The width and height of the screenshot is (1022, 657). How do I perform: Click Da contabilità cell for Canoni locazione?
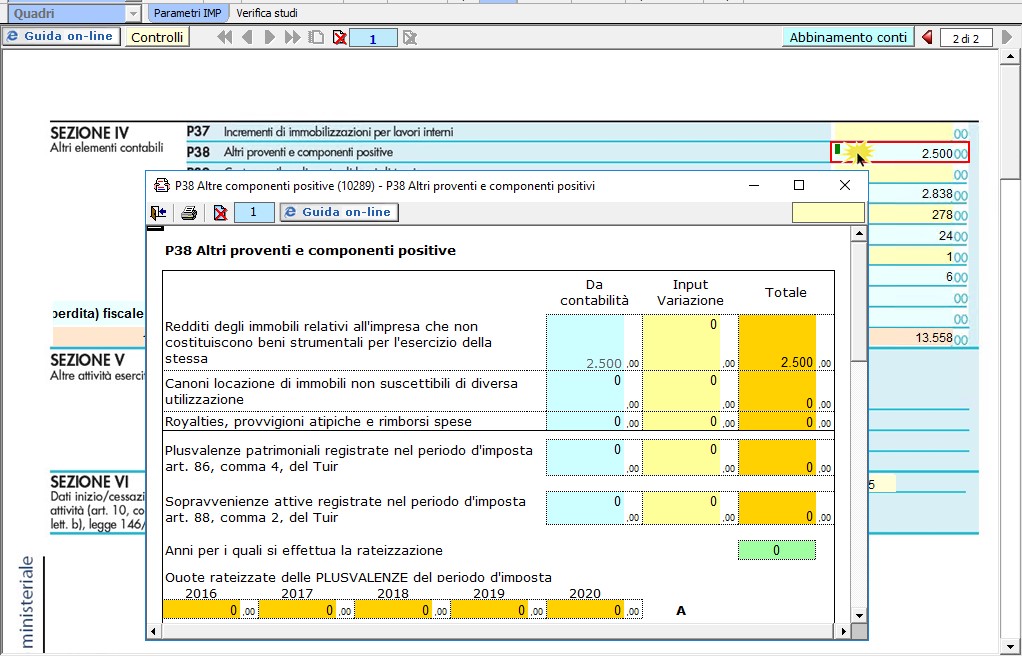tap(585, 391)
